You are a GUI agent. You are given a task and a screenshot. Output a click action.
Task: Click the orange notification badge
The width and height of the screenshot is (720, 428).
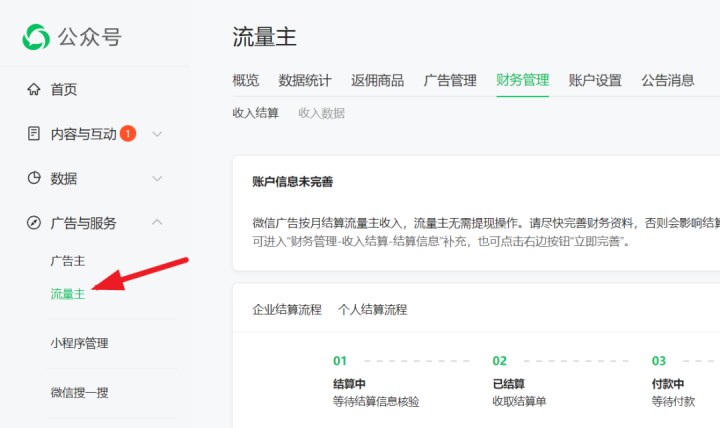point(128,133)
